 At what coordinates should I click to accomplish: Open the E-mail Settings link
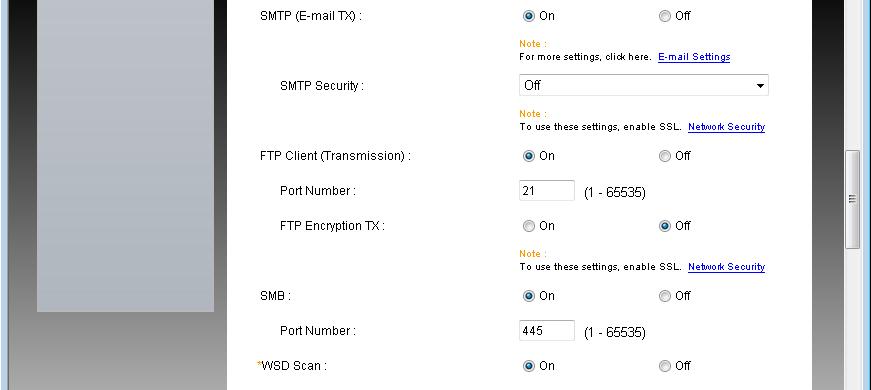click(x=694, y=57)
